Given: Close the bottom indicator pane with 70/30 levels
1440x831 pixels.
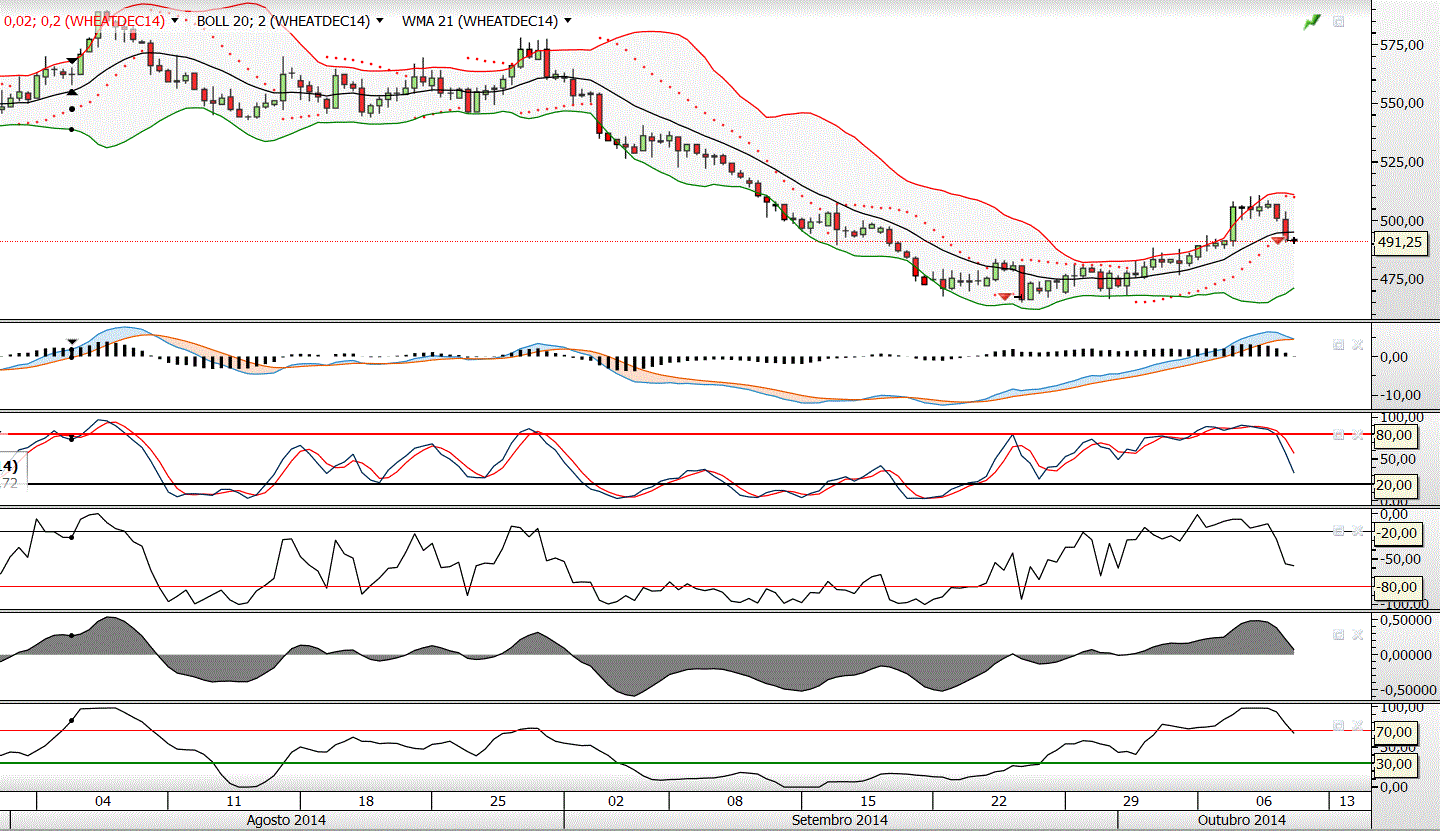Looking at the screenshot, I should pyautogui.click(x=1357, y=725).
